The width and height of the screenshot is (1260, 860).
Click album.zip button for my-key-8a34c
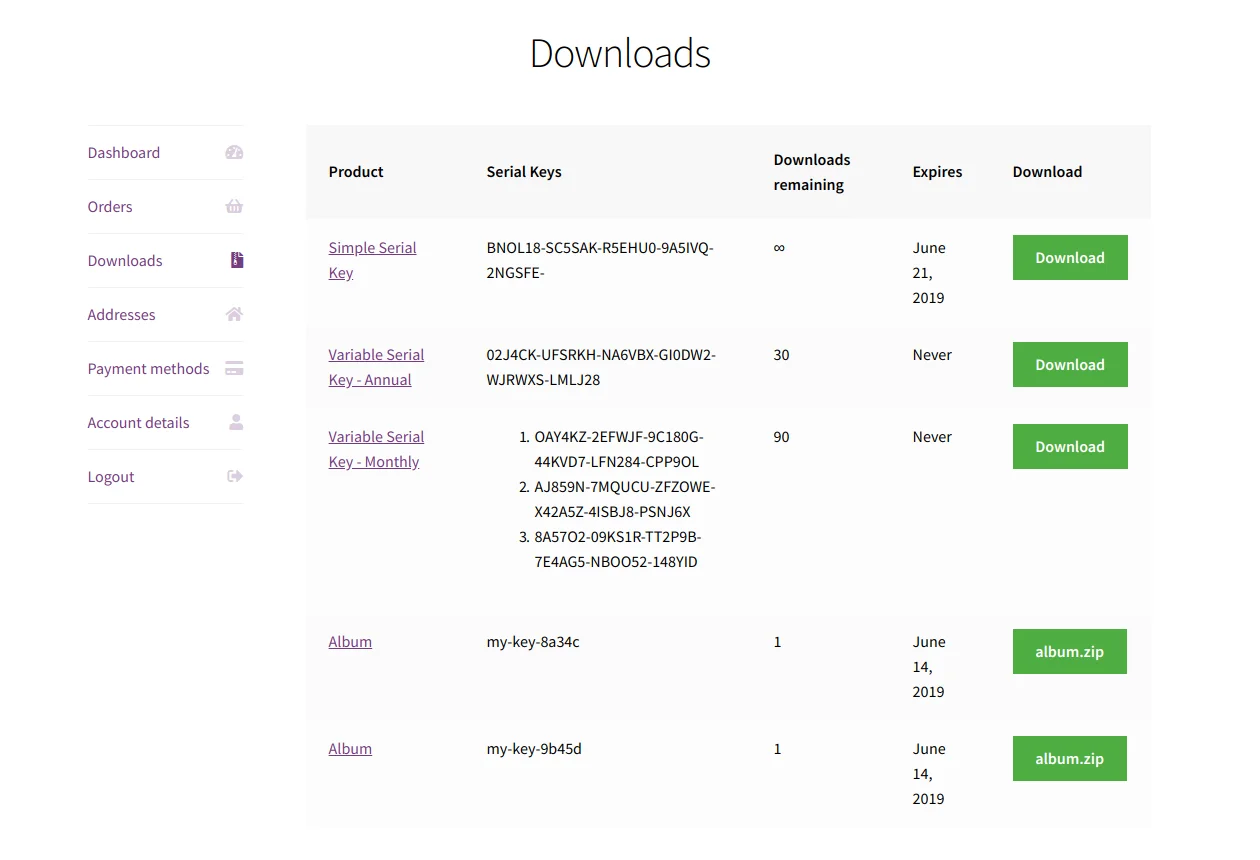[1070, 652]
